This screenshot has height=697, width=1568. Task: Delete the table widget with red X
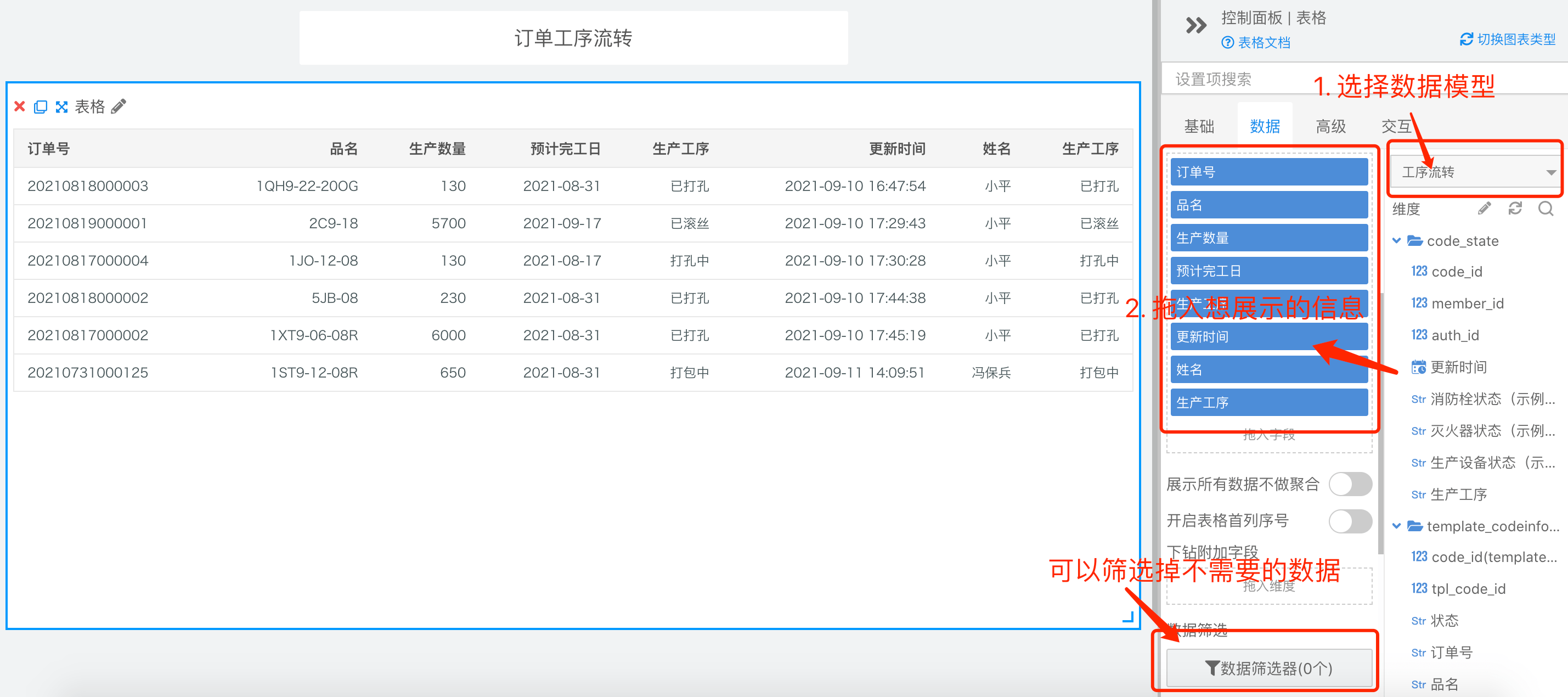click(x=20, y=106)
